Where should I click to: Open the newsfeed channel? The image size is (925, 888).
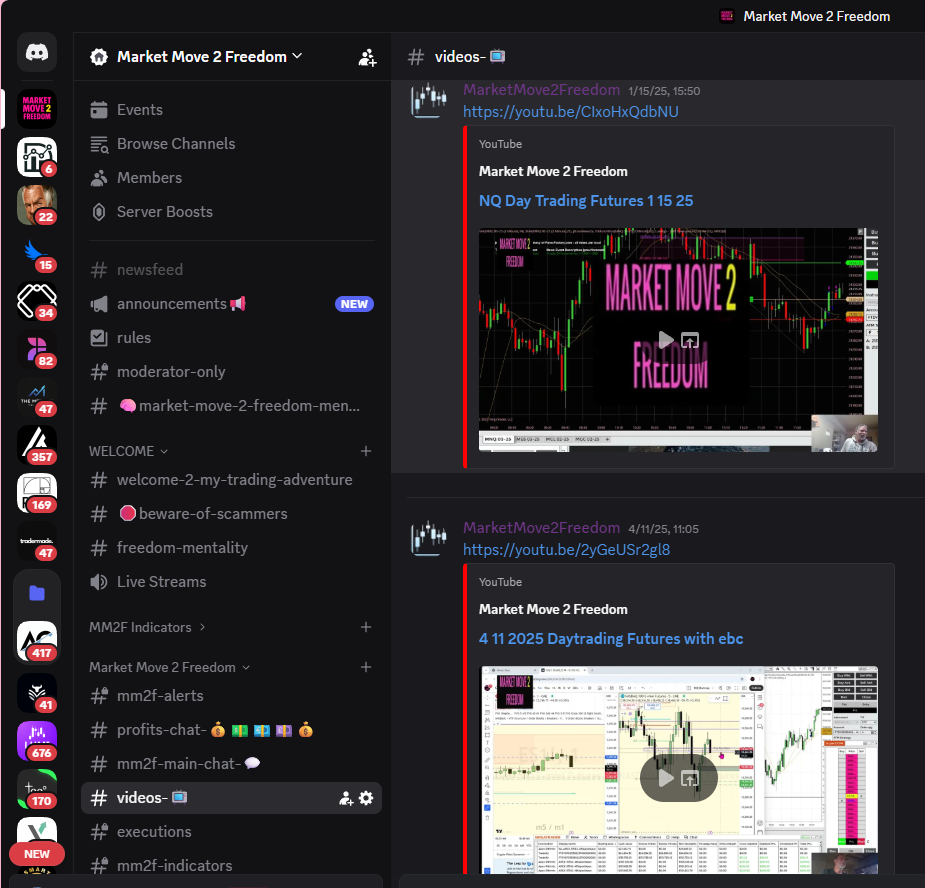231,270
